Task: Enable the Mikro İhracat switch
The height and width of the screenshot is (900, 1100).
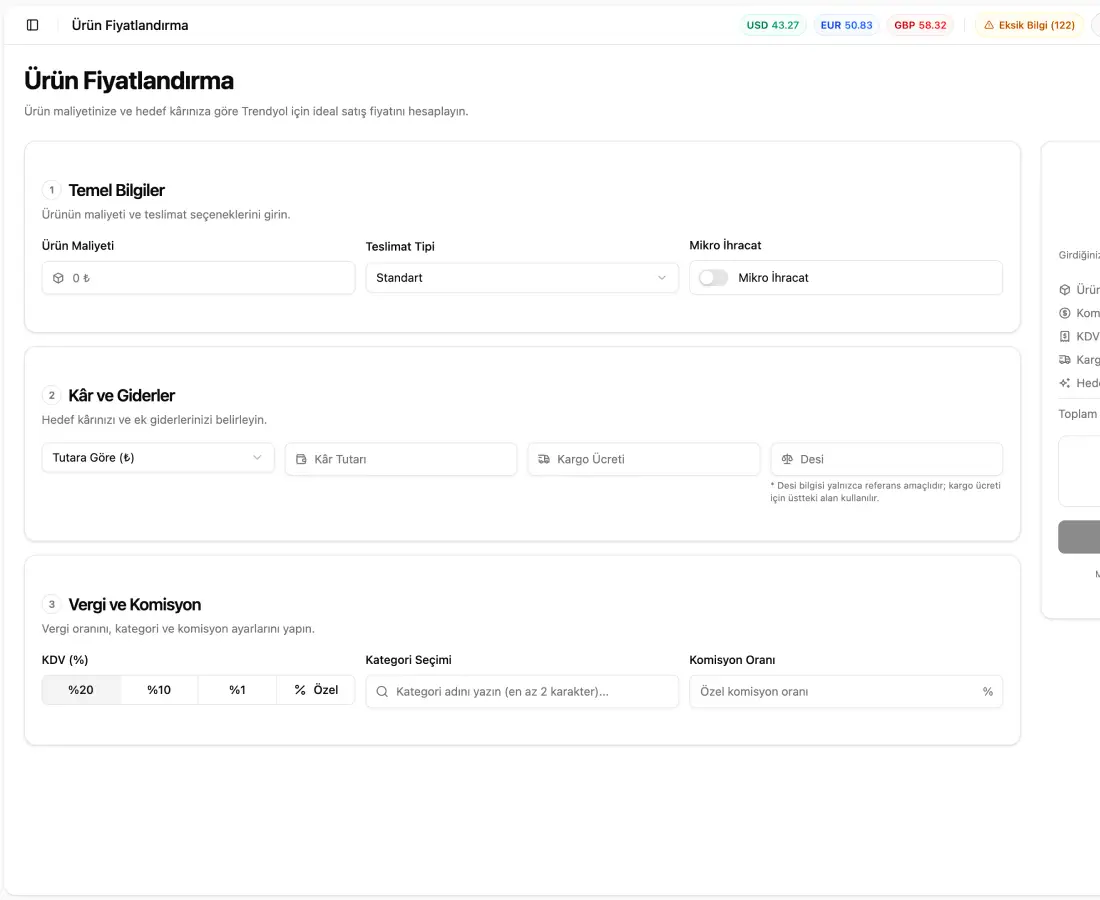Action: (713, 278)
